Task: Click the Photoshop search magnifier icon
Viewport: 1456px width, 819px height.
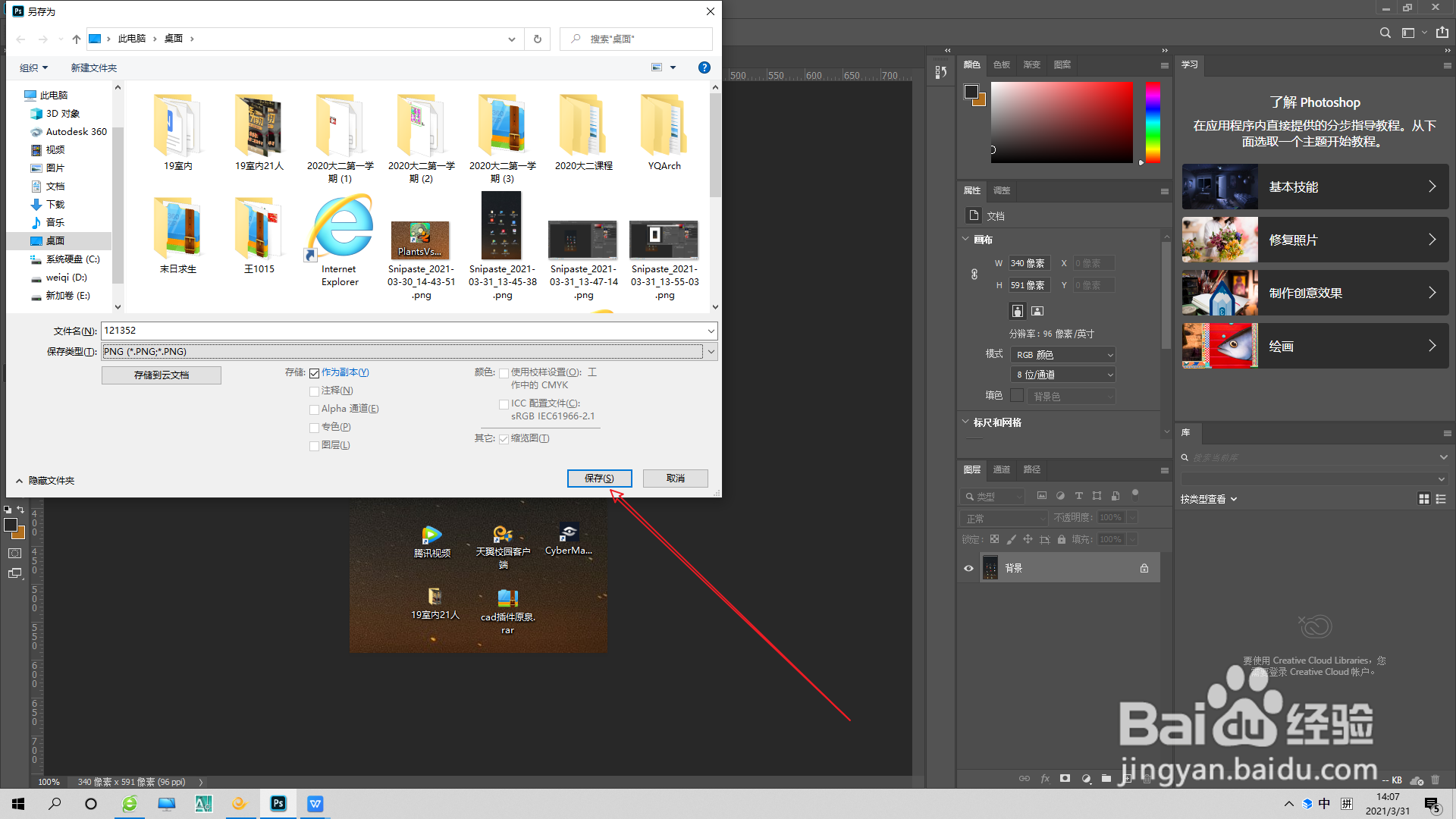Action: click(x=1385, y=33)
